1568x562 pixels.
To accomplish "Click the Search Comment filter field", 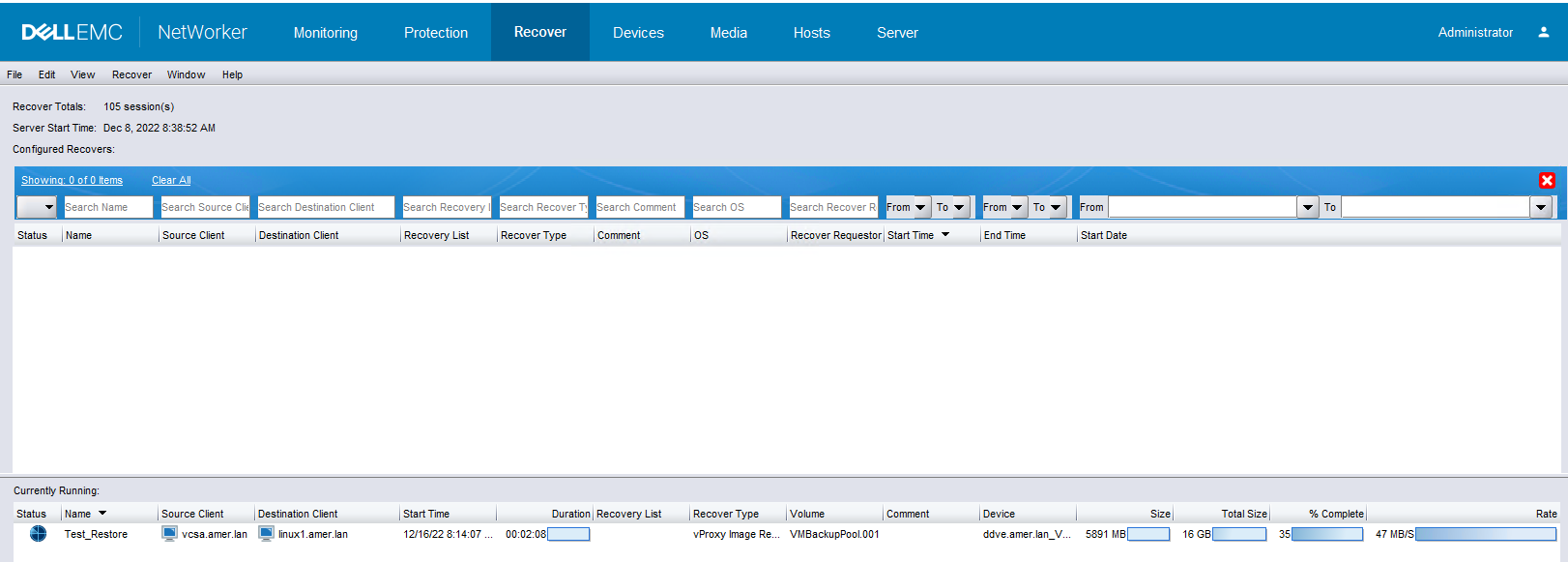I will [640, 207].
